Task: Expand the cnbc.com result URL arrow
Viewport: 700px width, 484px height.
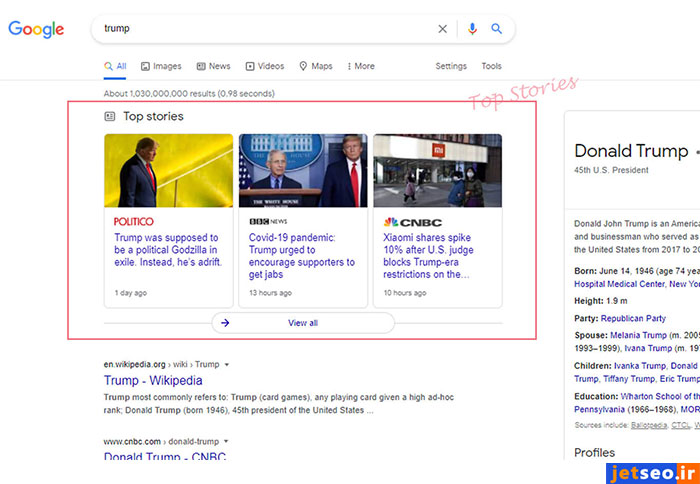Action: pyautogui.click(x=227, y=441)
